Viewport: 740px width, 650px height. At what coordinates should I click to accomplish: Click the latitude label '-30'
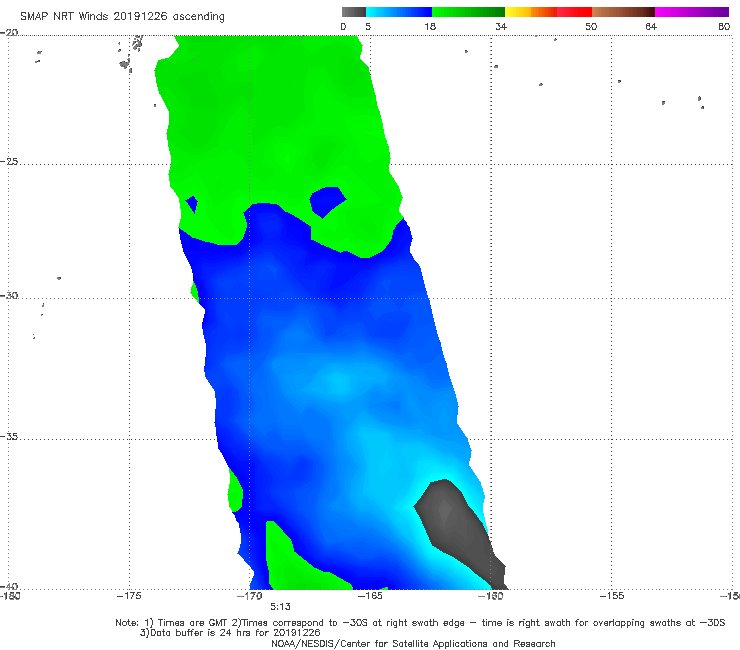[x=9, y=295]
